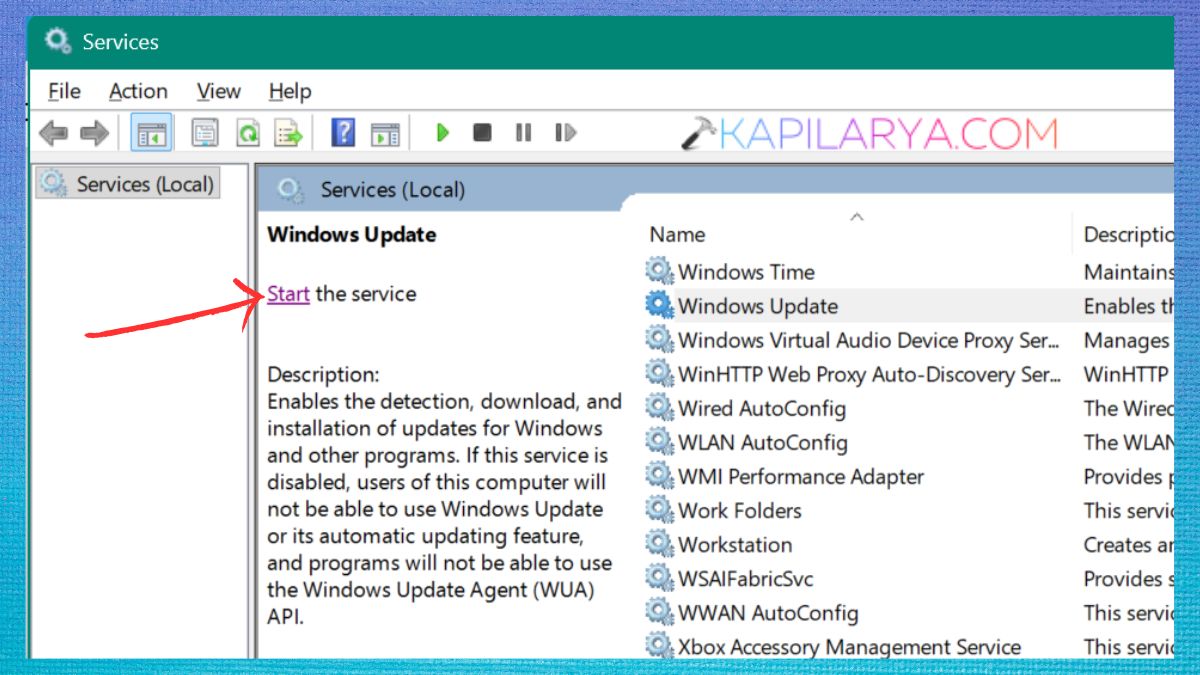Select Services (Local) in the console tree
This screenshot has height=675, width=1200.
(127, 184)
